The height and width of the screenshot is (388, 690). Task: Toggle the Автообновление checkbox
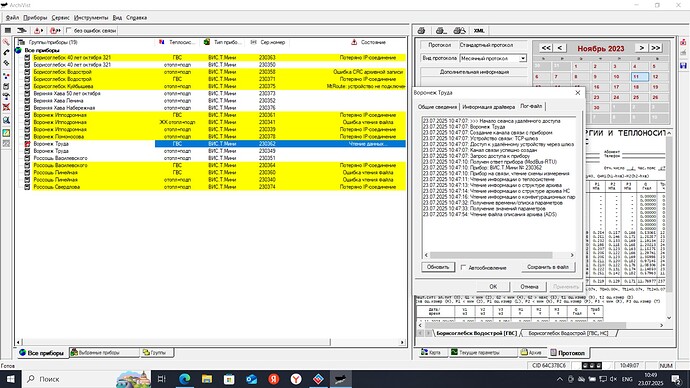(x=463, y=267)
